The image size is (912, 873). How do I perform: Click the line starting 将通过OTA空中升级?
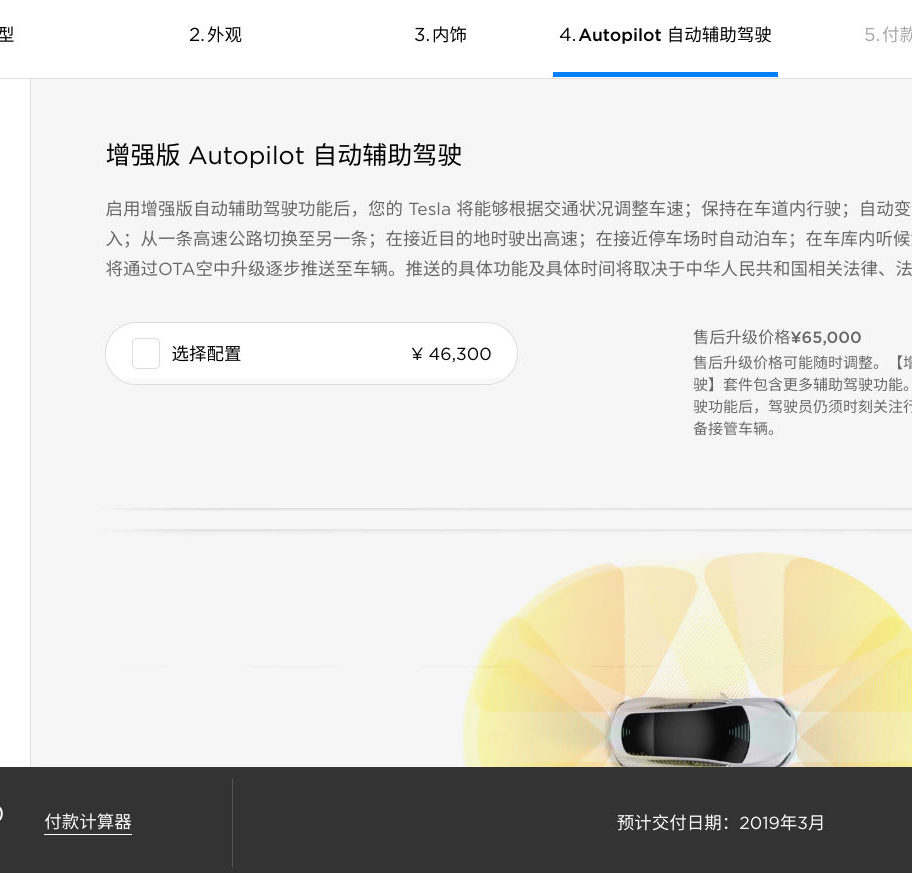coord(509,269)
